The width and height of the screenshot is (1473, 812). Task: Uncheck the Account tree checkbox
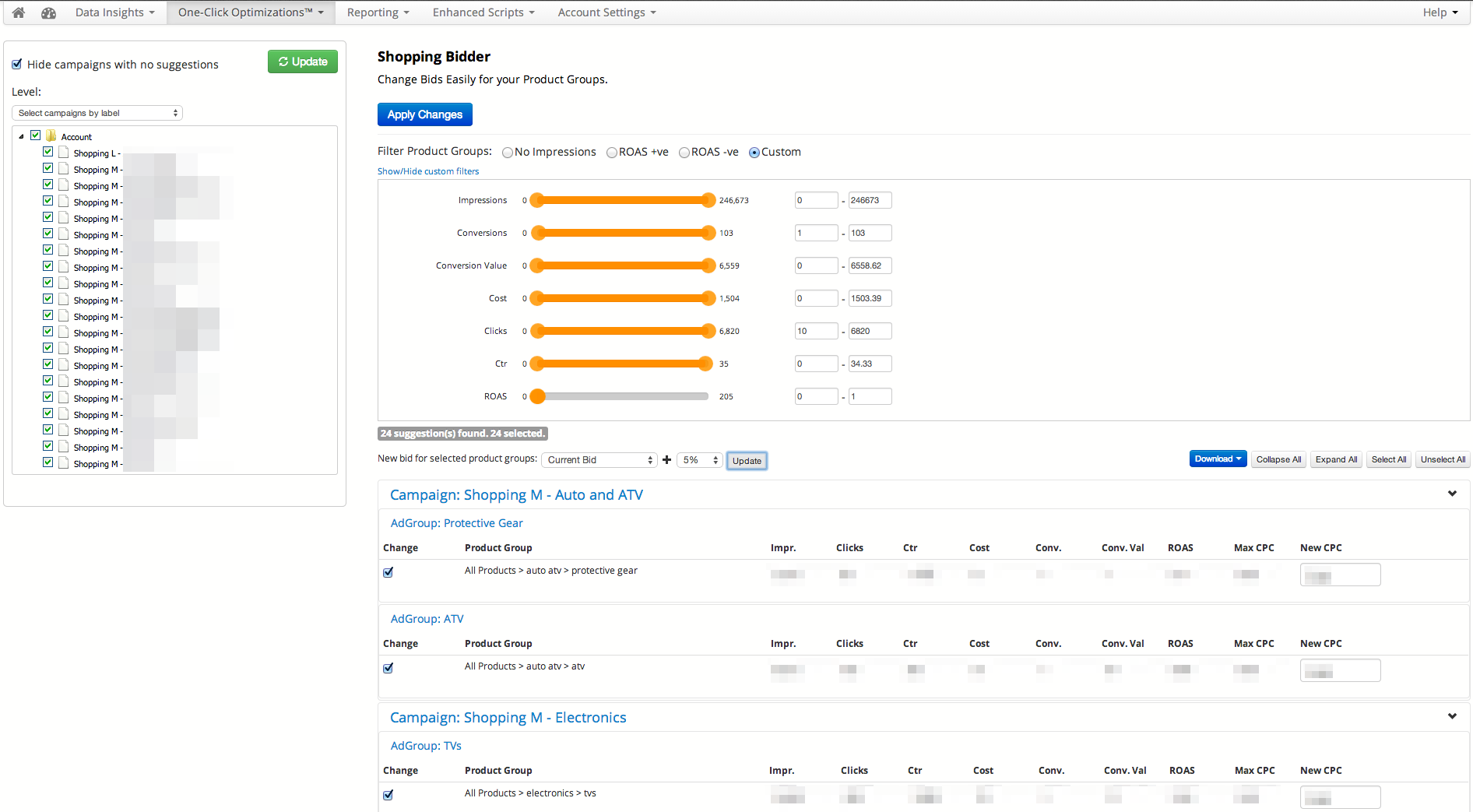pyautogui.click(x=35, y=135)
